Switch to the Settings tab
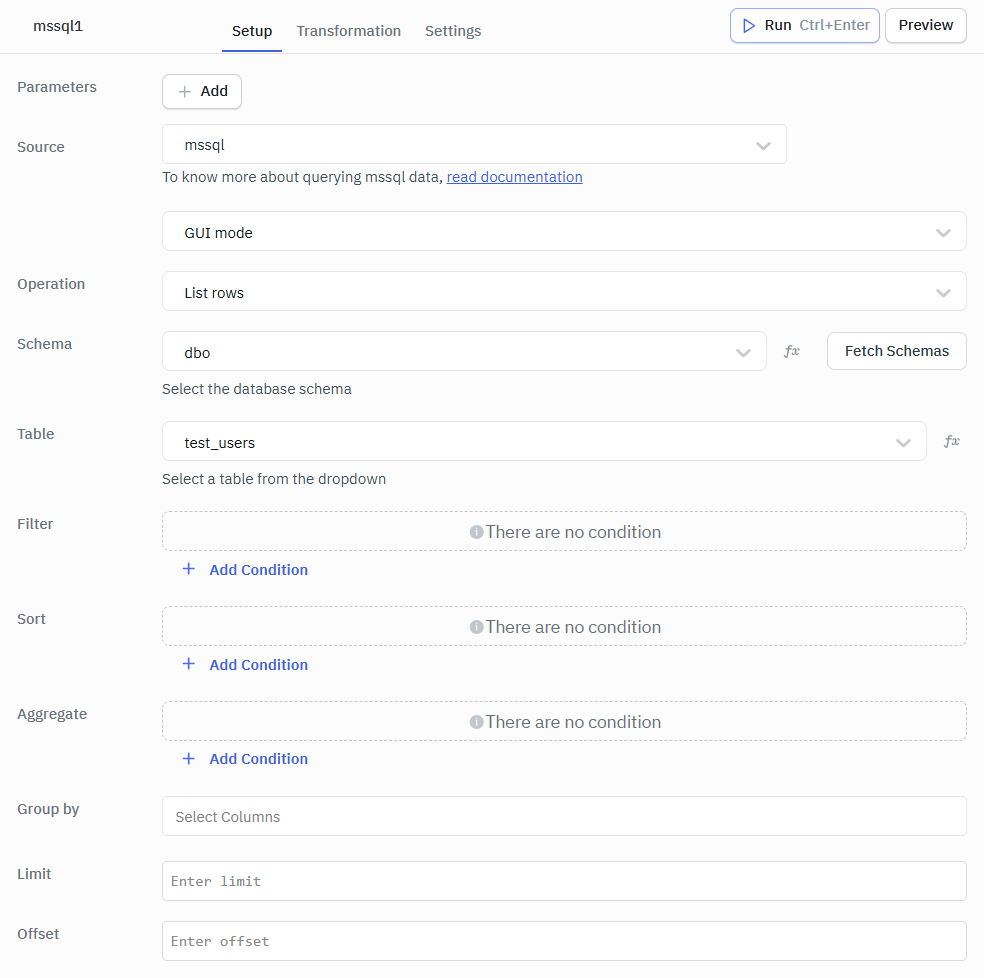The height and width of the screenshot is (978, 984). 453,31
